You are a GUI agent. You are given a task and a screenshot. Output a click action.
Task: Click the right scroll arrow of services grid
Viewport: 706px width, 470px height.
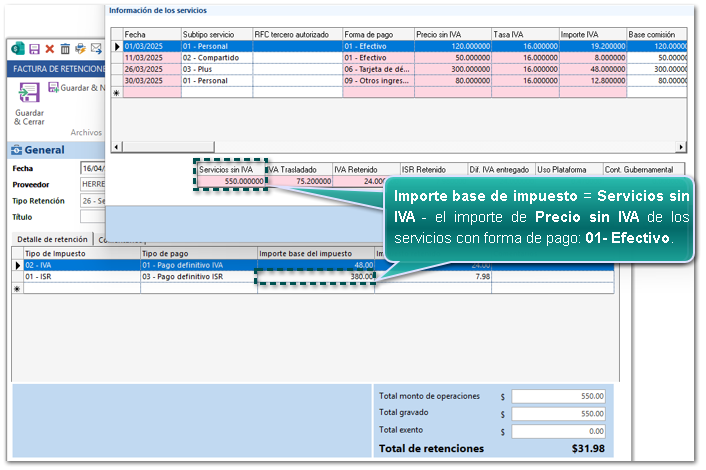click(x=681, y=147)
